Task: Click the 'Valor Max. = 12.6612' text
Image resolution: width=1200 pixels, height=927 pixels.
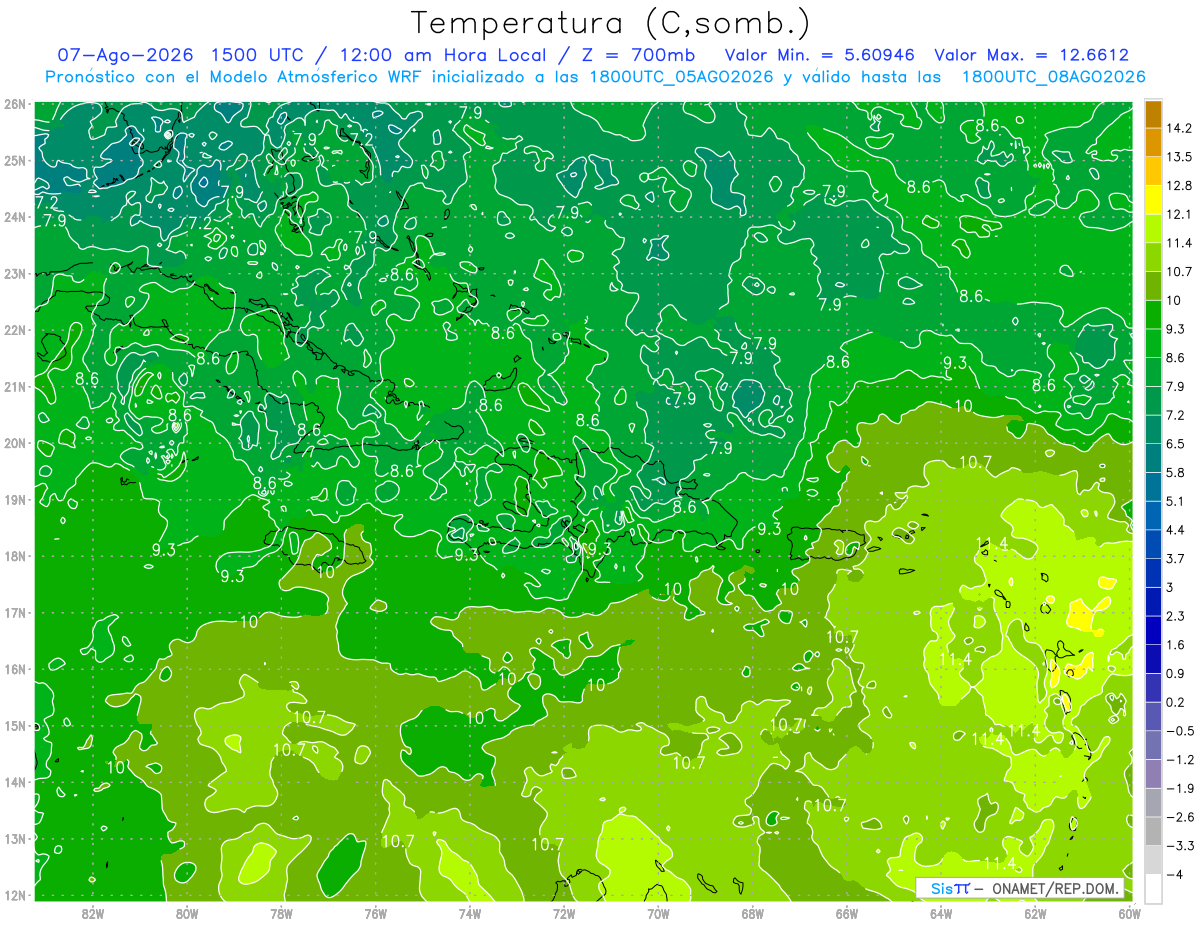Action: coord(1032,55)
